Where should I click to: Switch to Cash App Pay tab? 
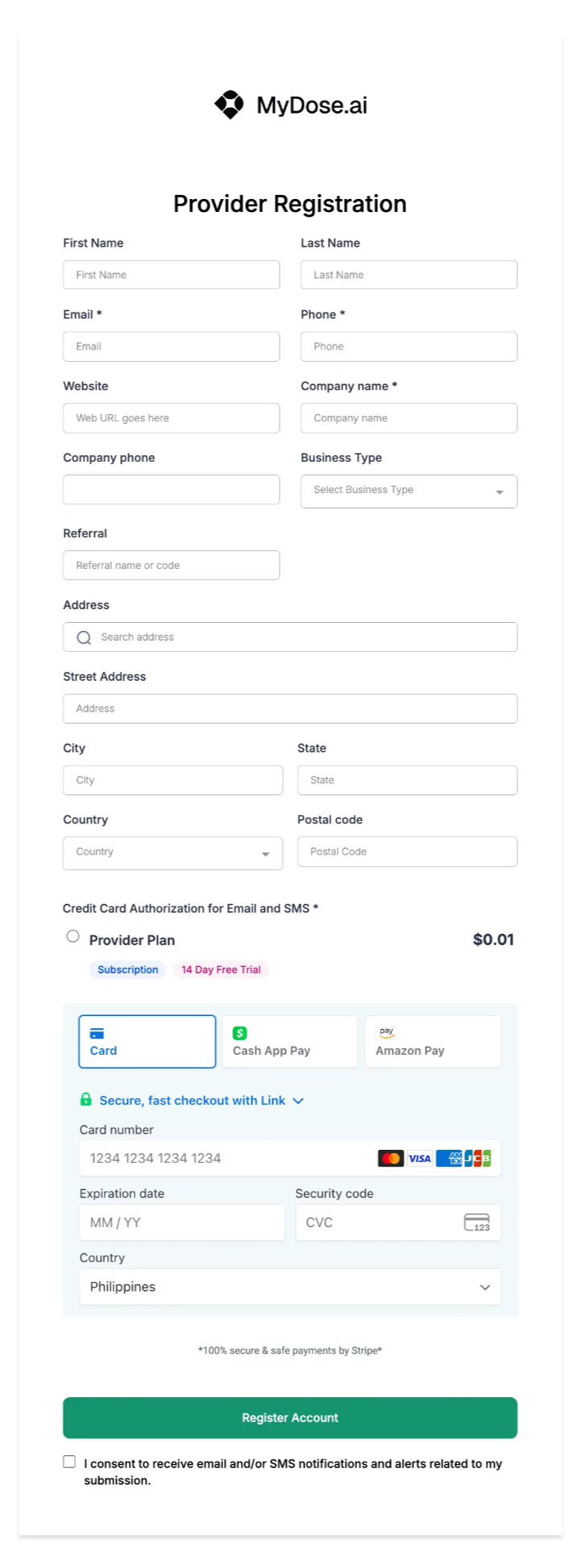coord(289,1041)
